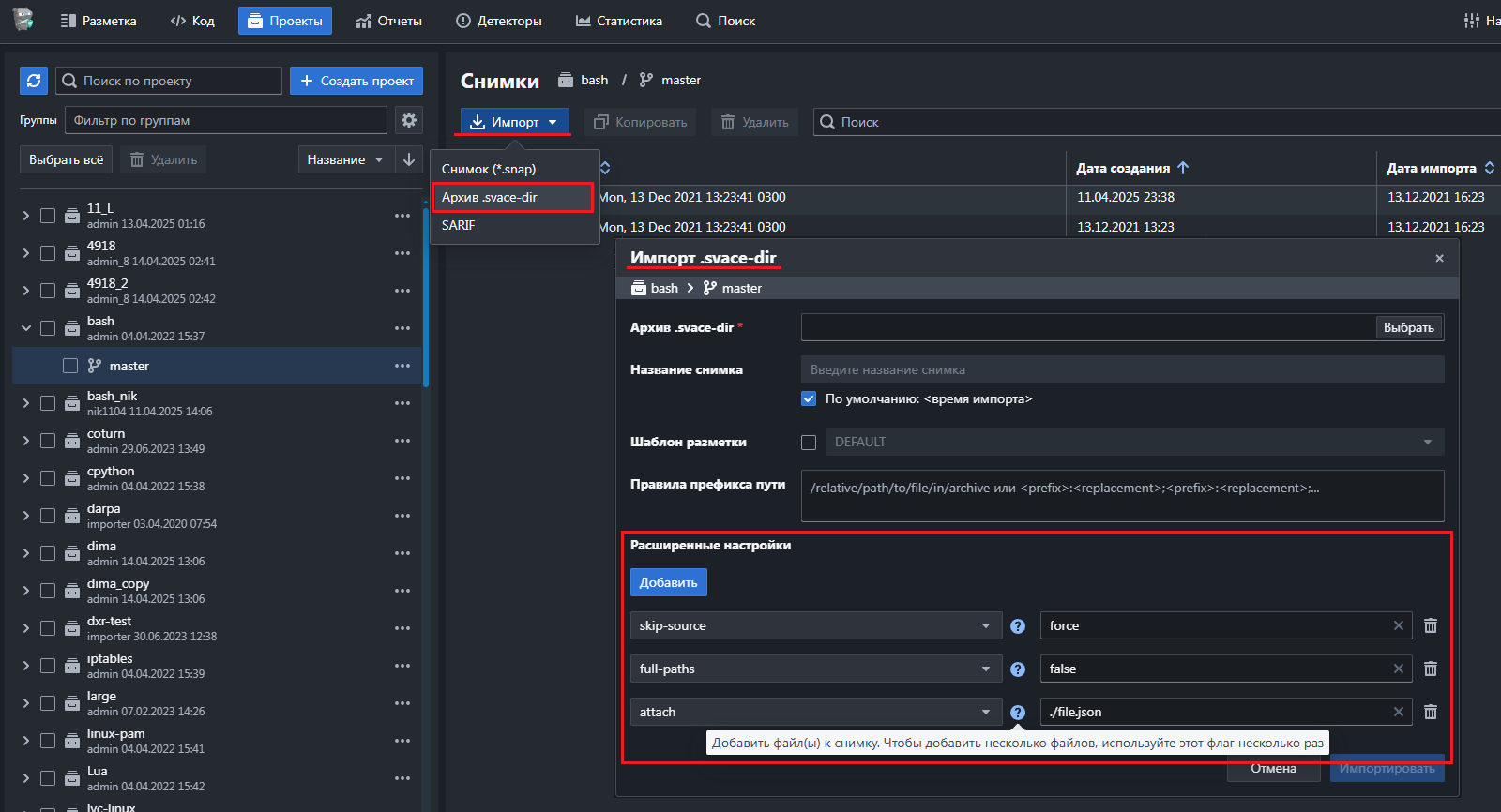Clear the force value field
Image resolution: width=1501 pixels, height=812 pixels.
pos(1399,625)
